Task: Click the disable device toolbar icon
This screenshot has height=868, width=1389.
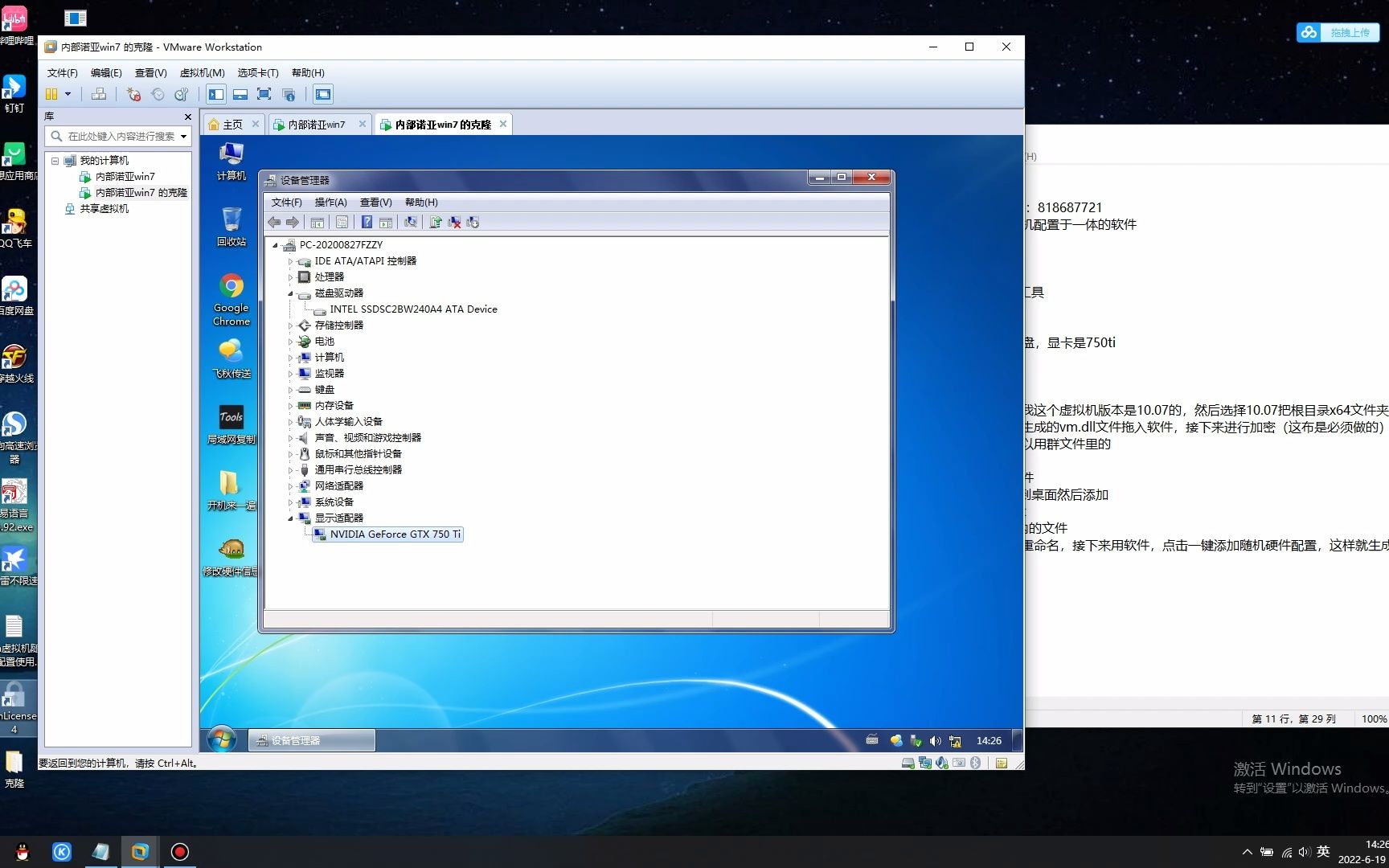Action: point(473,223)
